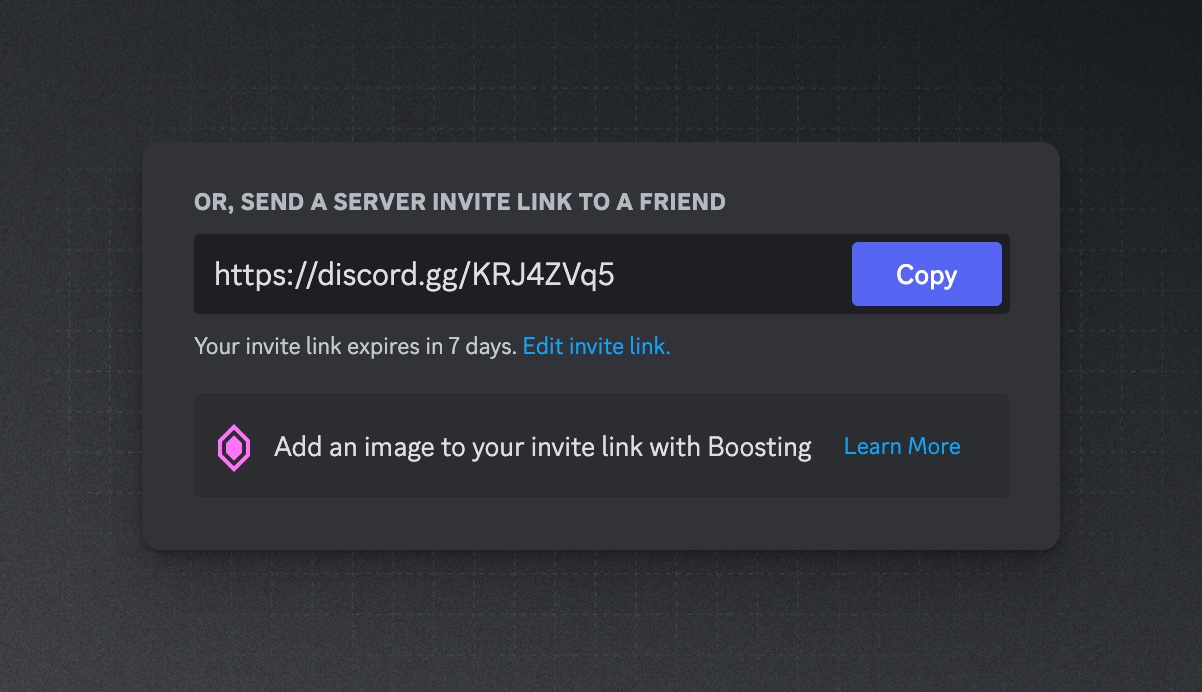
Task: Click the 'Add an image to your invite link' banner
Action: pos(542,447)
